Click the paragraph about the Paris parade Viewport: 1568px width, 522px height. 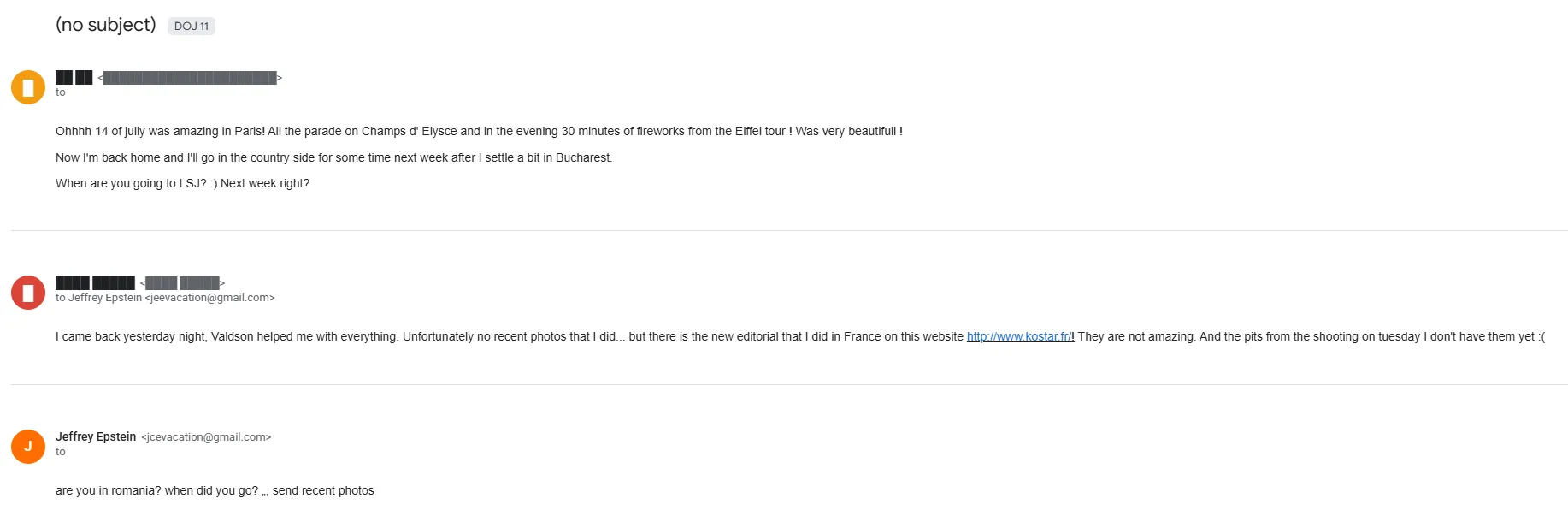click(479, 131)
